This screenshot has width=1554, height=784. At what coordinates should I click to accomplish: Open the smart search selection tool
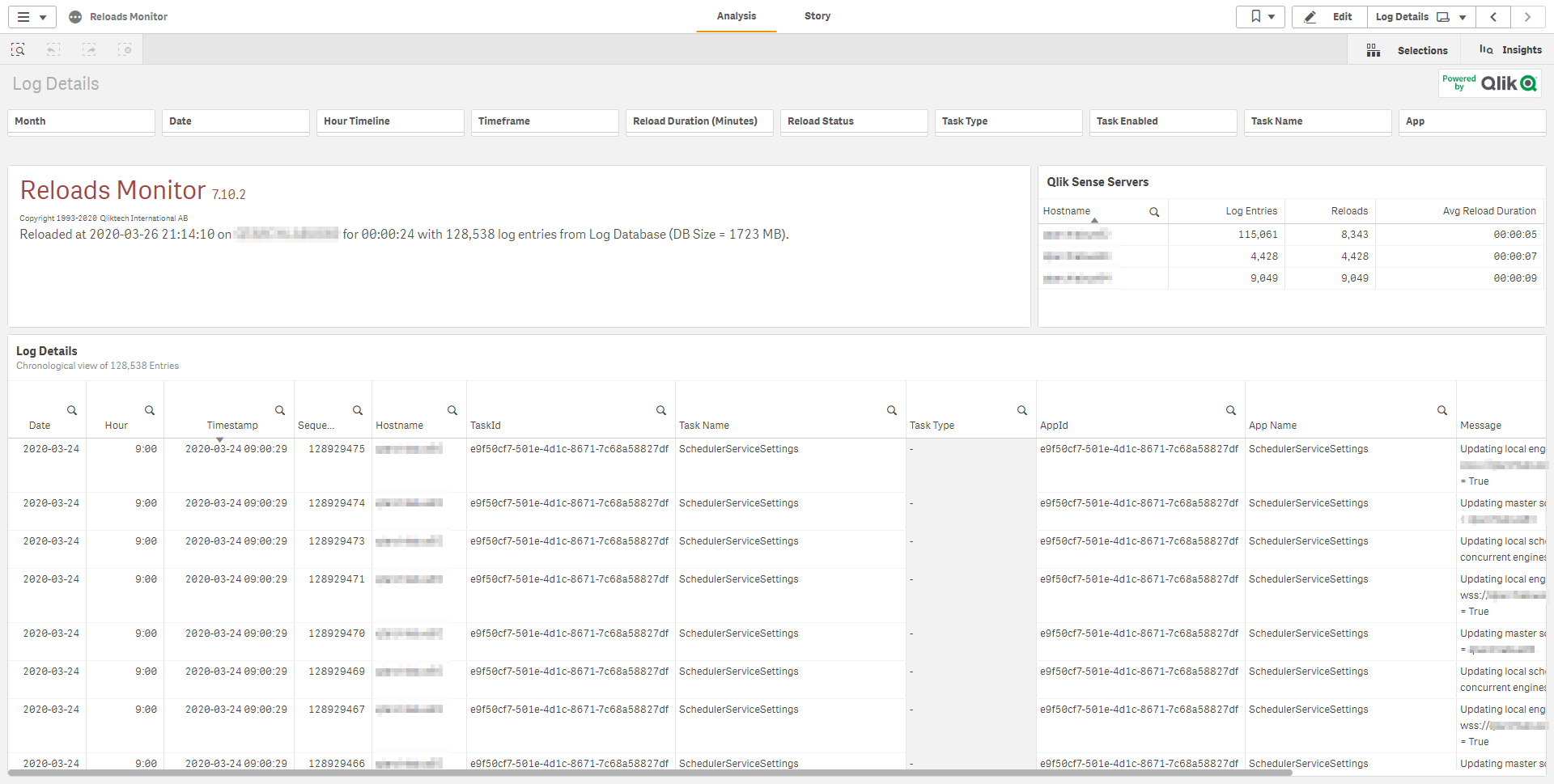point(18,50)
